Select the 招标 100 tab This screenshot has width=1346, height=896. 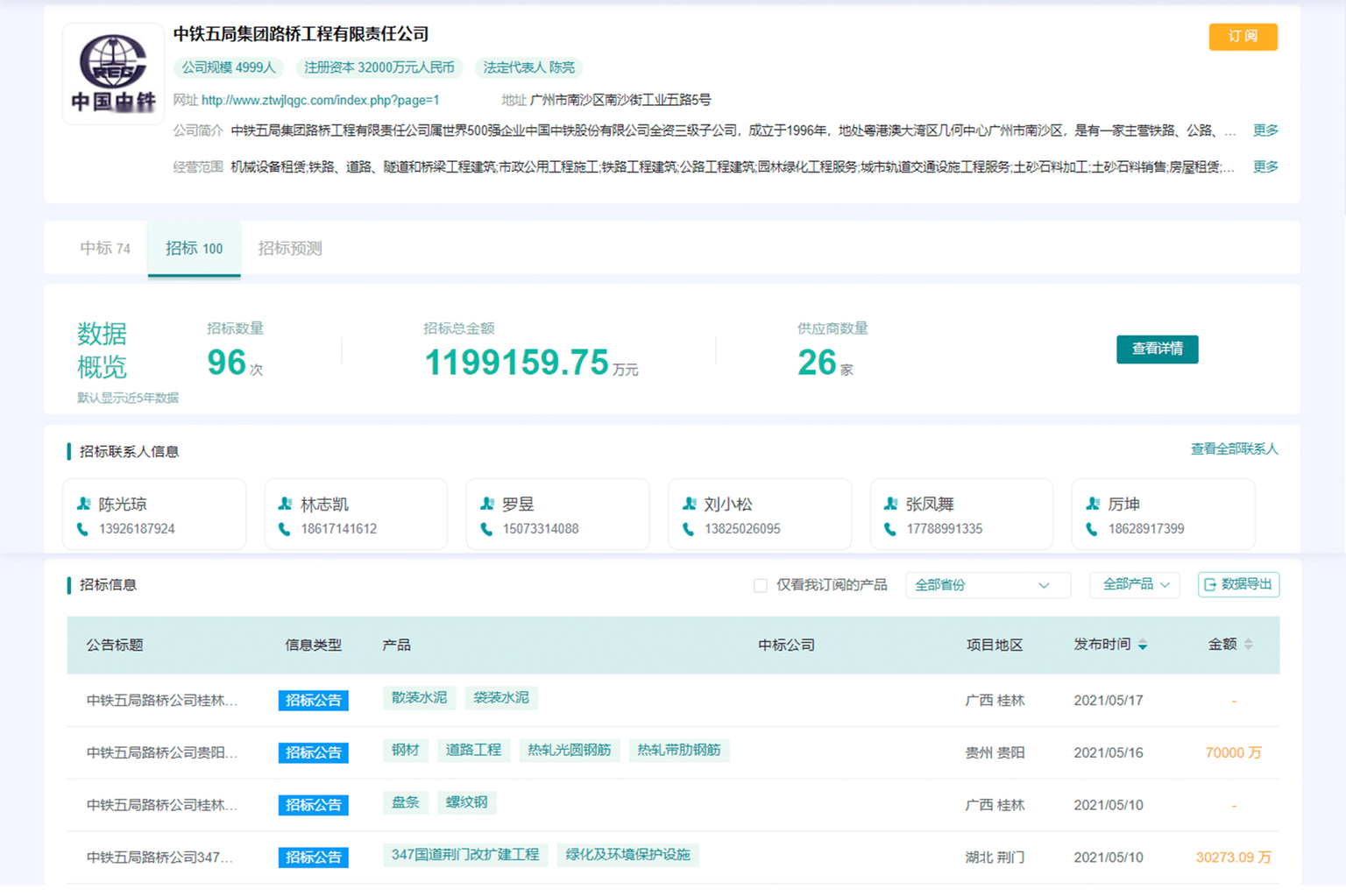[194, 249]
